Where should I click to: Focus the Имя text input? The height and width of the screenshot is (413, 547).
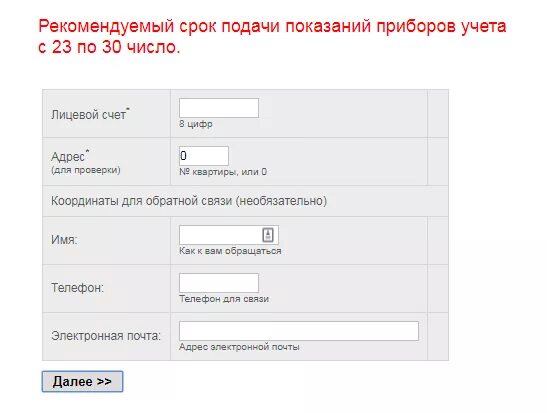tap(229, 235)
